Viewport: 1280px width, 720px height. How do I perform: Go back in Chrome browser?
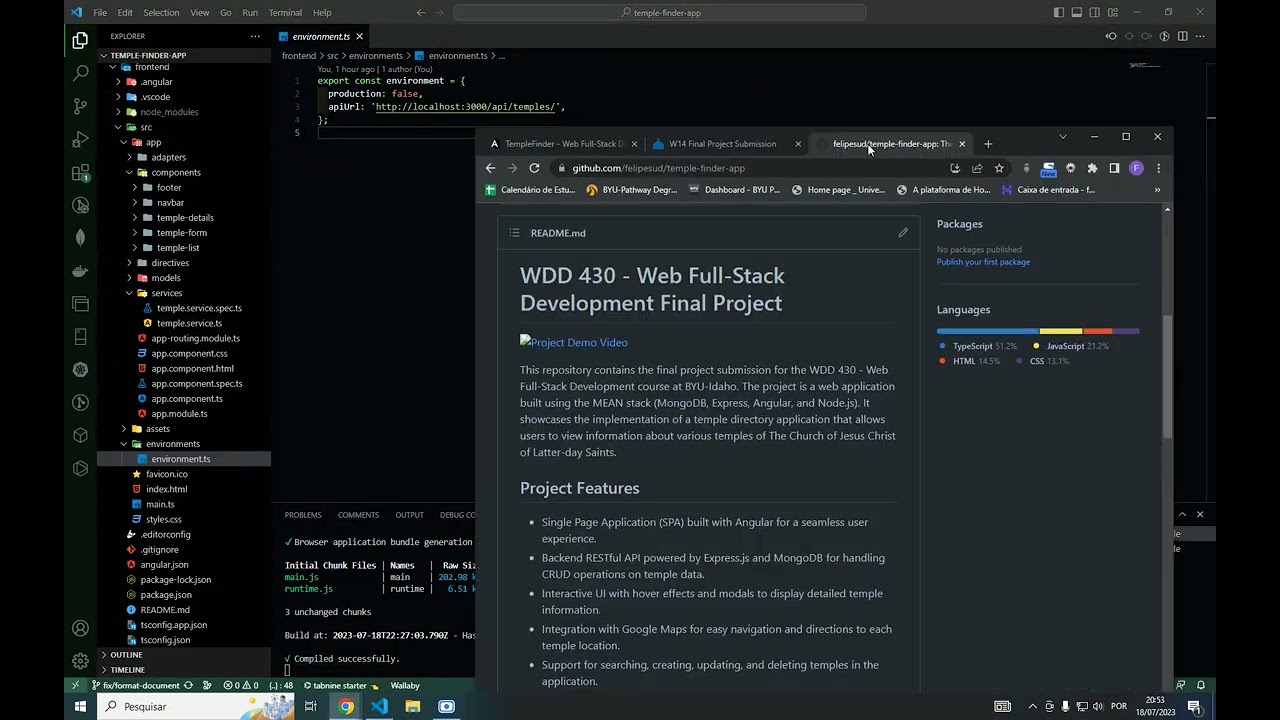pyautogui.click(x=490, y=168)
